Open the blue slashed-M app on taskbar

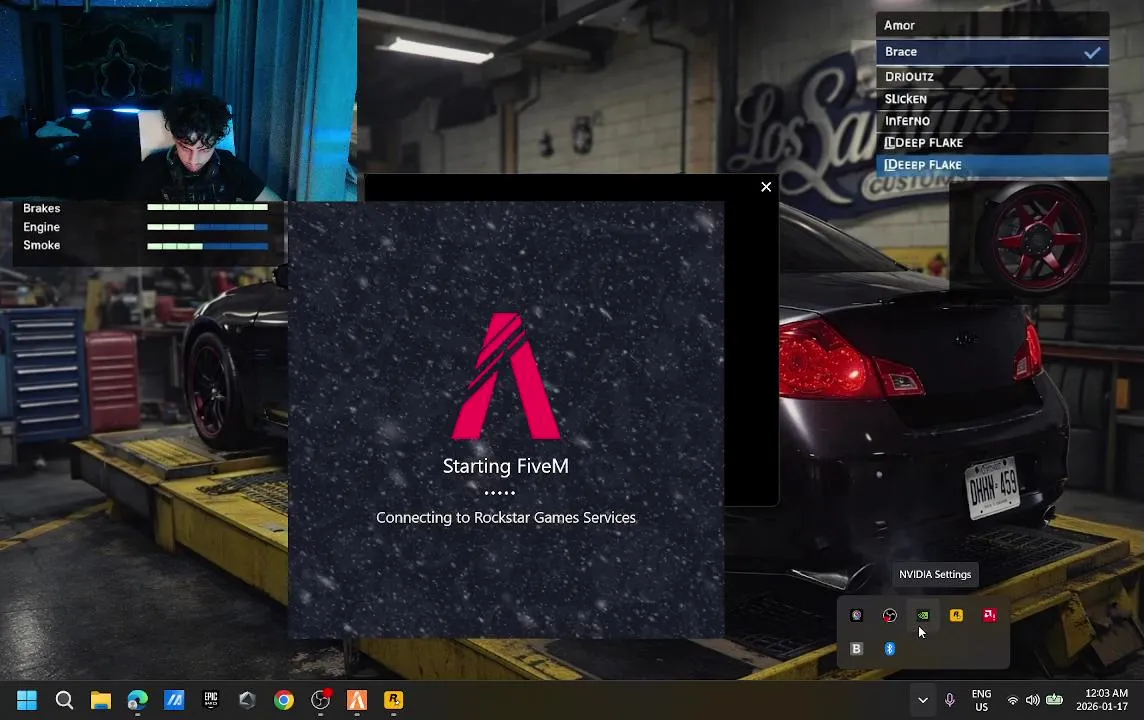[x=174, y=700]
